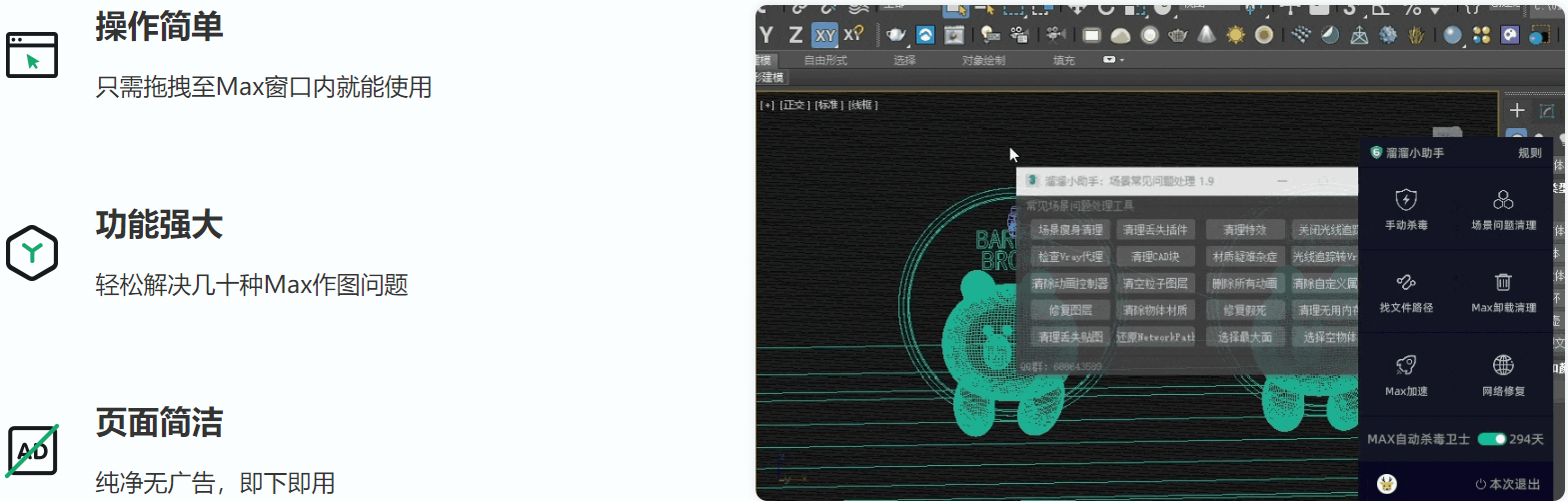Viewport: 1568px width, 501px height.
Task: Open the rendered frame window icon
Action: point(954,35)
